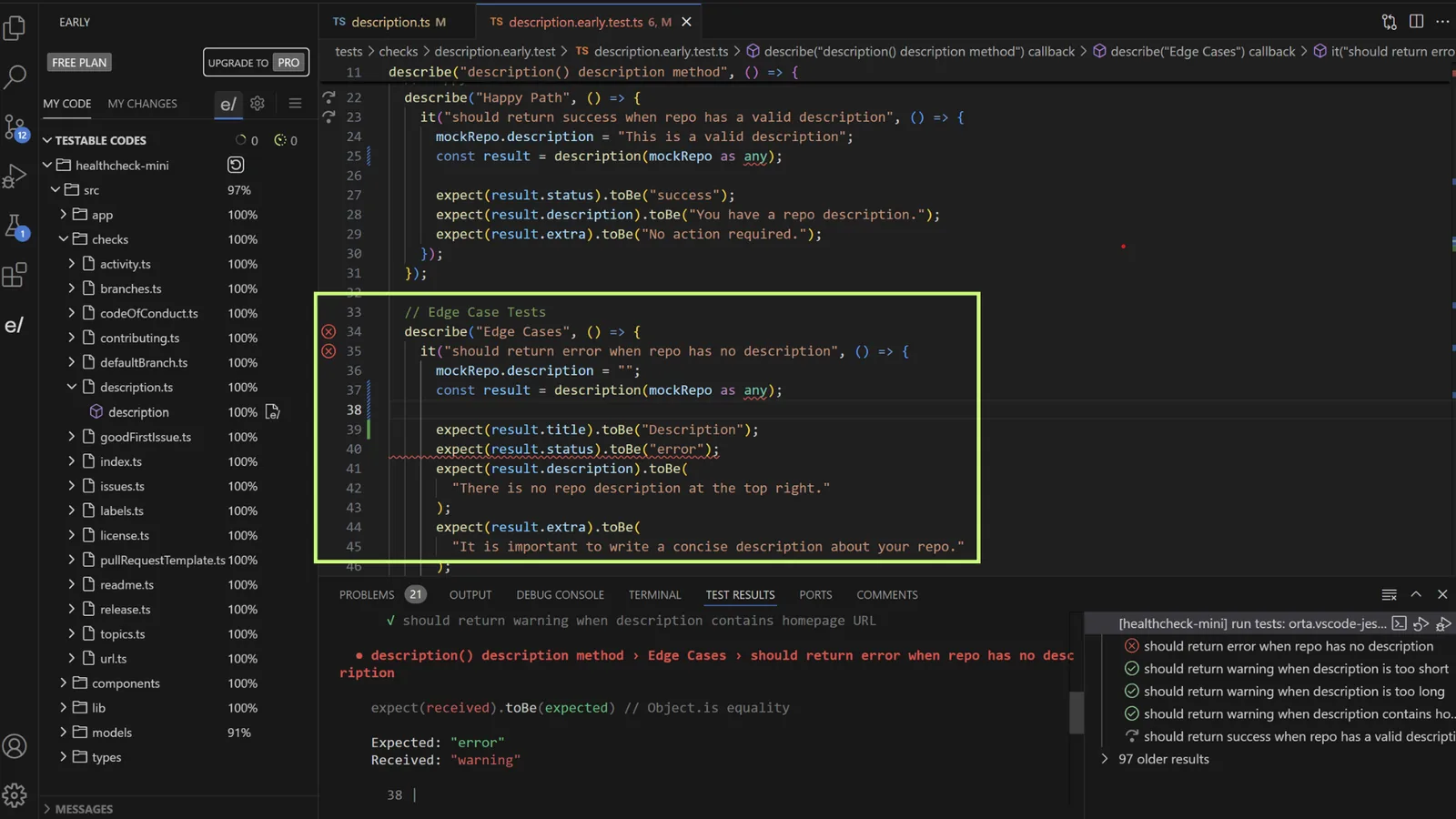Select codeOfConduct.ts in the tree
Screen dimensions: 1456x819
[x=148, y=313]
